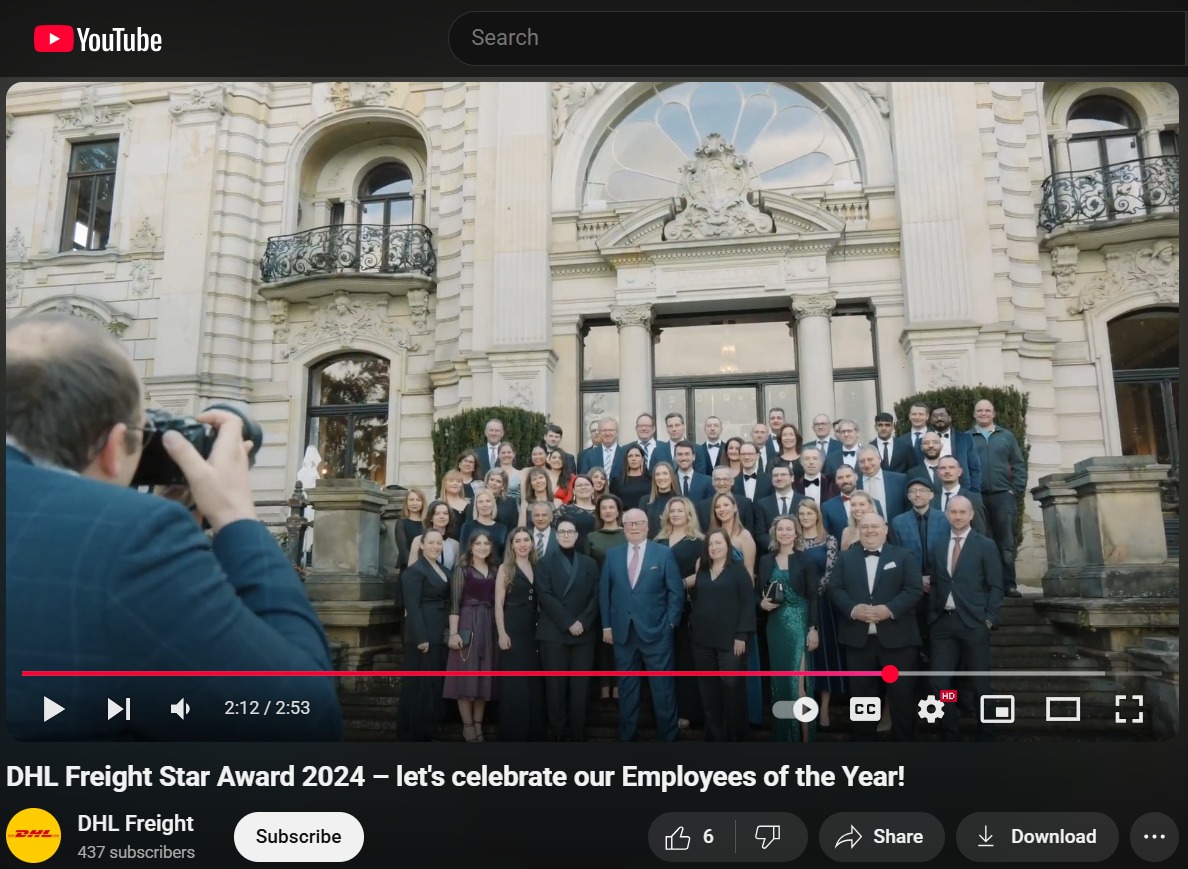Viewport: 1188px width, 869px height.
Task: Subscribe to DHL Freight
Action: coord(298,837)
